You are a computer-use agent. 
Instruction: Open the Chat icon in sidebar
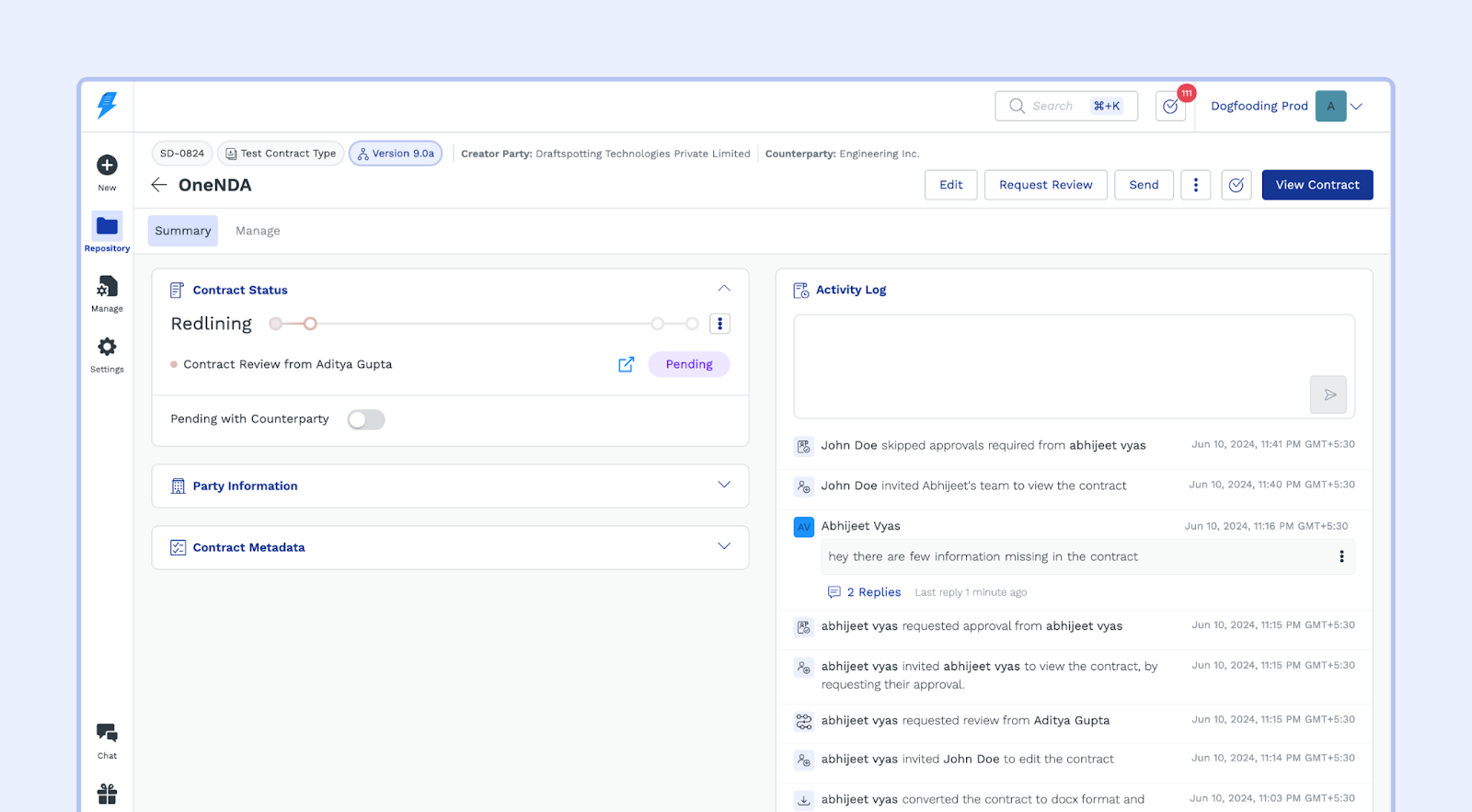(x=107, y=733)
